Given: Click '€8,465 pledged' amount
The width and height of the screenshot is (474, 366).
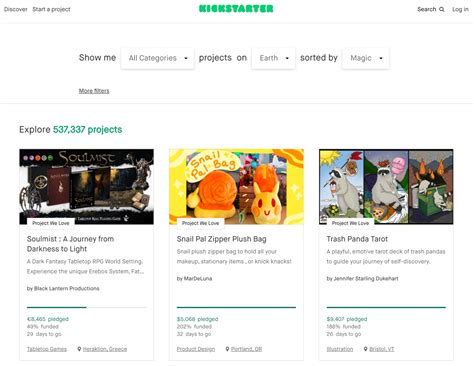Looking at the screenshot, I should [48, 319].
